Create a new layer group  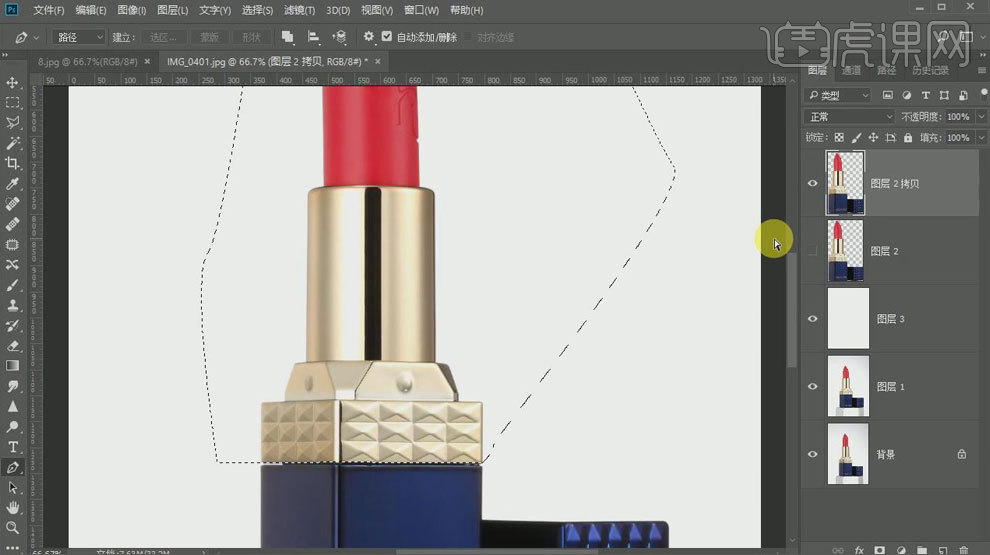922,550
